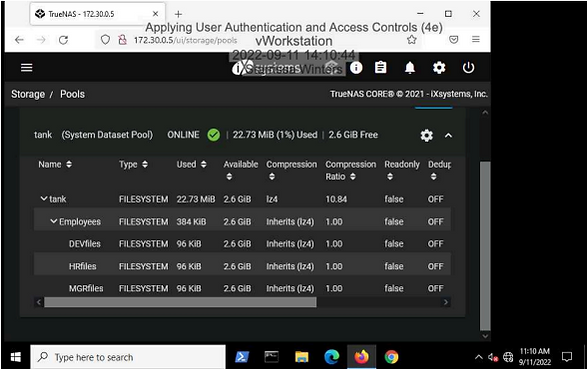Open the alerts bell icon
Screen dimensions: 587x369
pos(410,68)
